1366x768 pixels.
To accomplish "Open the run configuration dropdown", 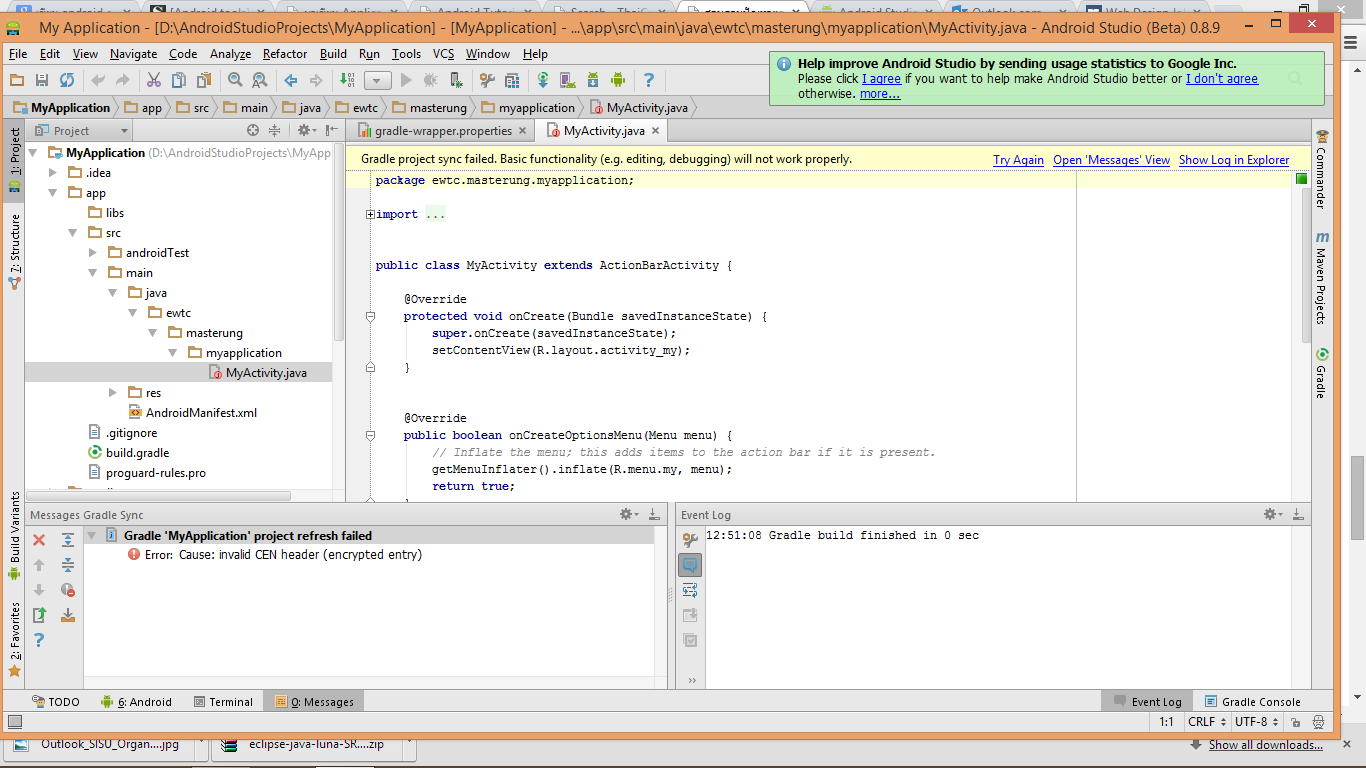I will [377, 80].
